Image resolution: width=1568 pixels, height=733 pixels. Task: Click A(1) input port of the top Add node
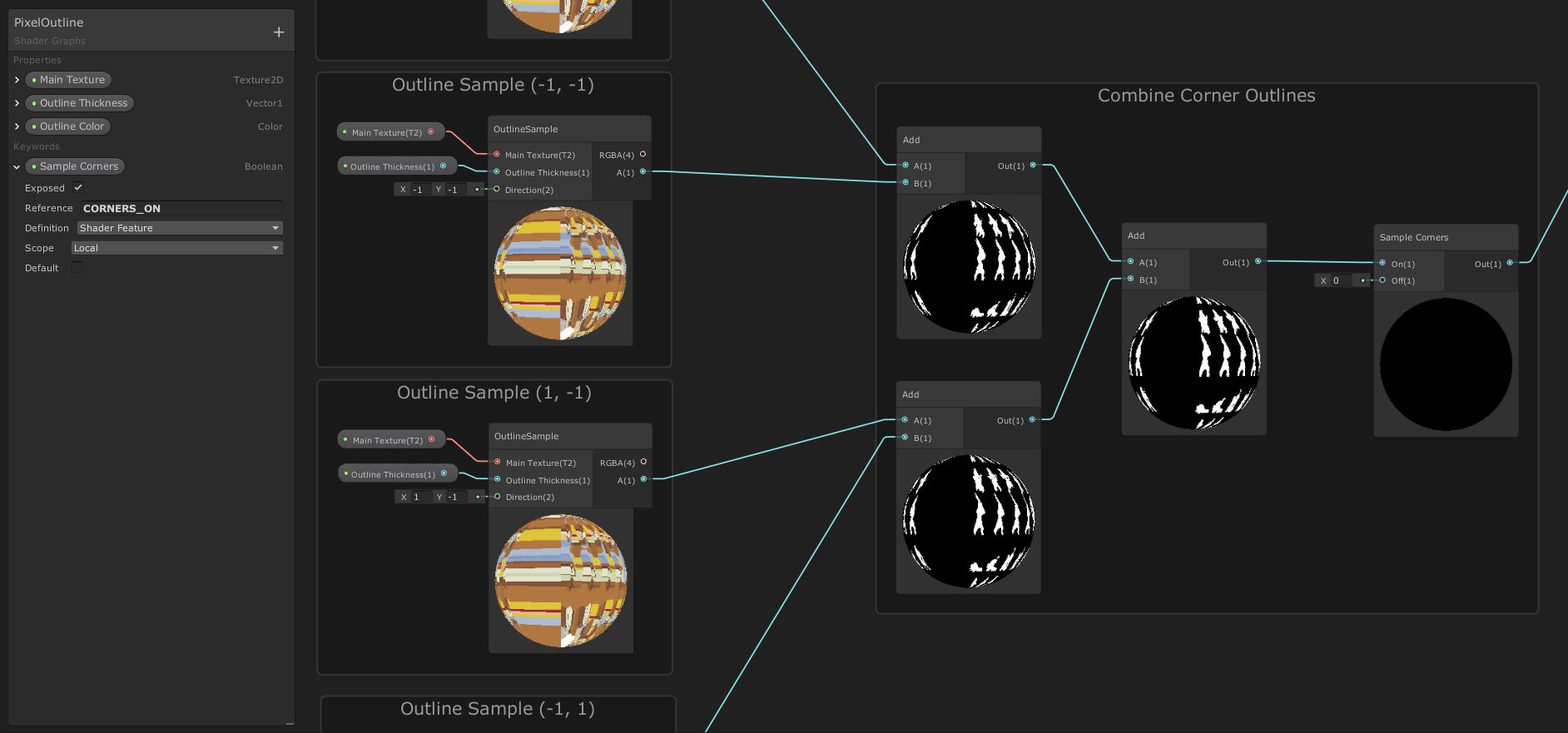click(x=906, y=166)
